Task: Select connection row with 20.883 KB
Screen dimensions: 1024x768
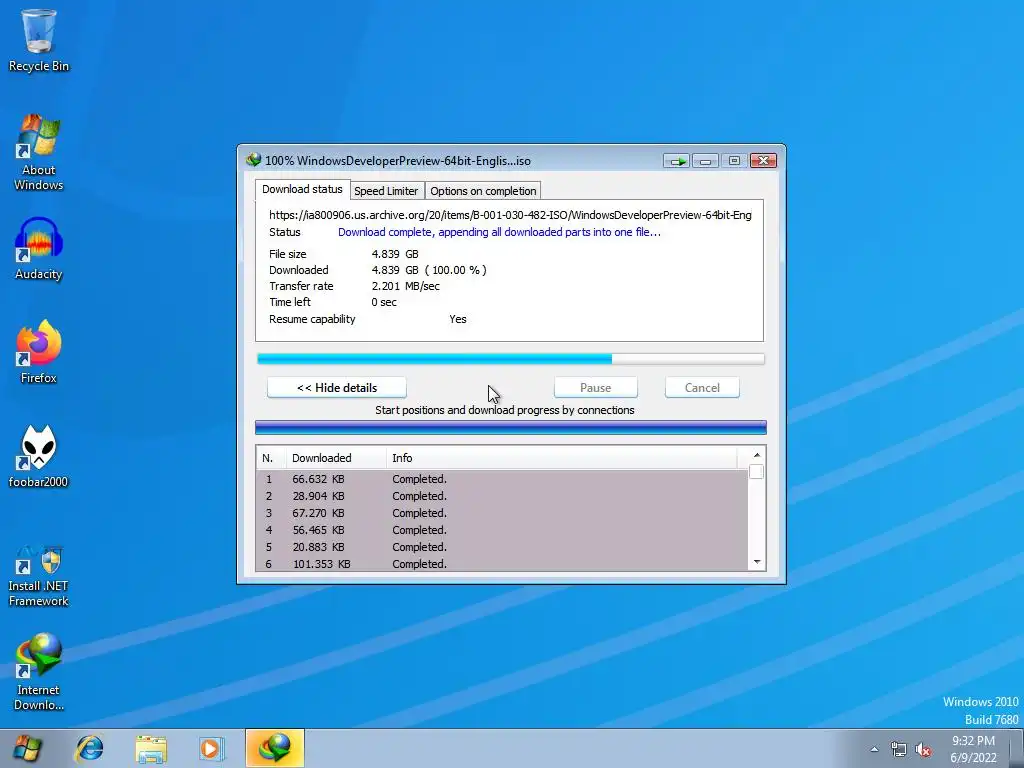Action: 502,547
